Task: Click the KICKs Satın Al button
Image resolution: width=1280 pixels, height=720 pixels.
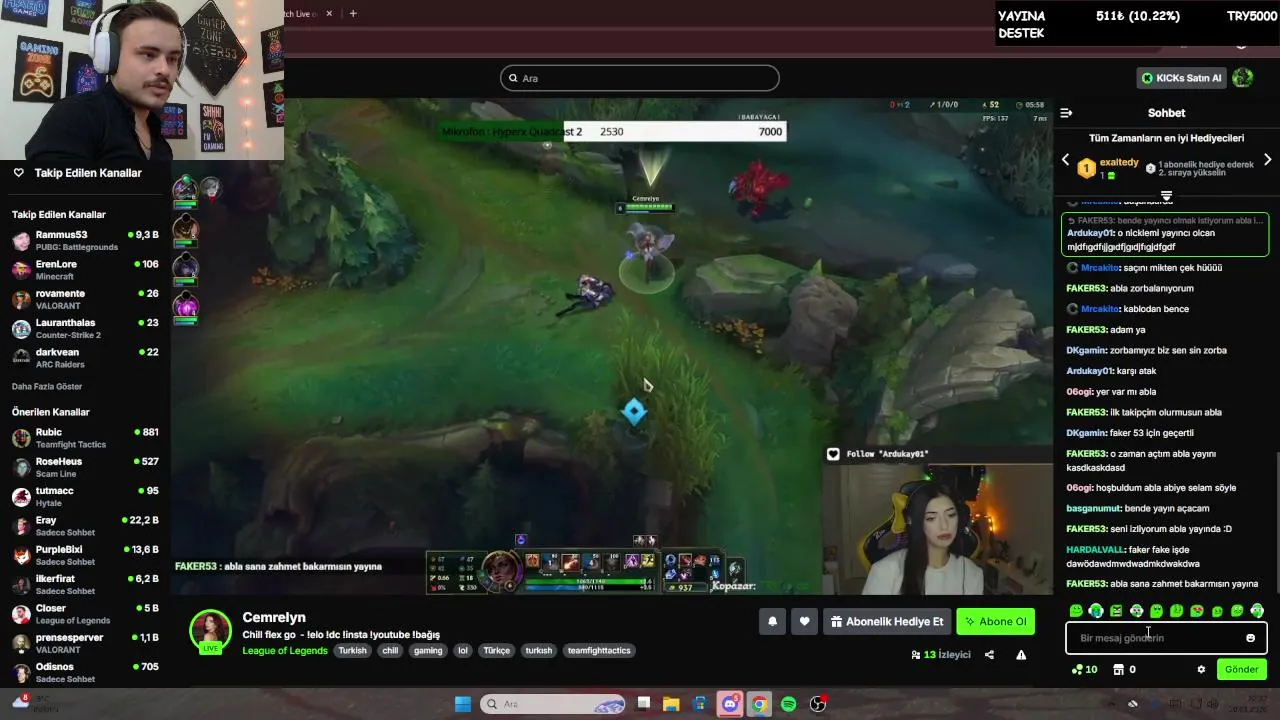Action: point(1181,78)
